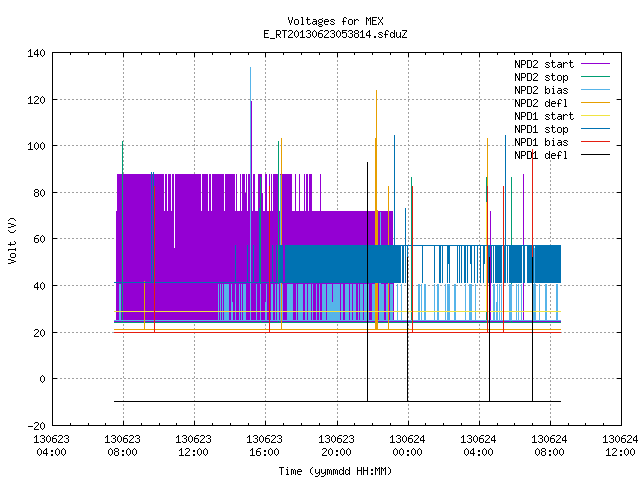The height and width of the screenshot is (480, 640).
Task: Select the 'NPD1 stop' legend label
Action: click(x=541, y=129)
